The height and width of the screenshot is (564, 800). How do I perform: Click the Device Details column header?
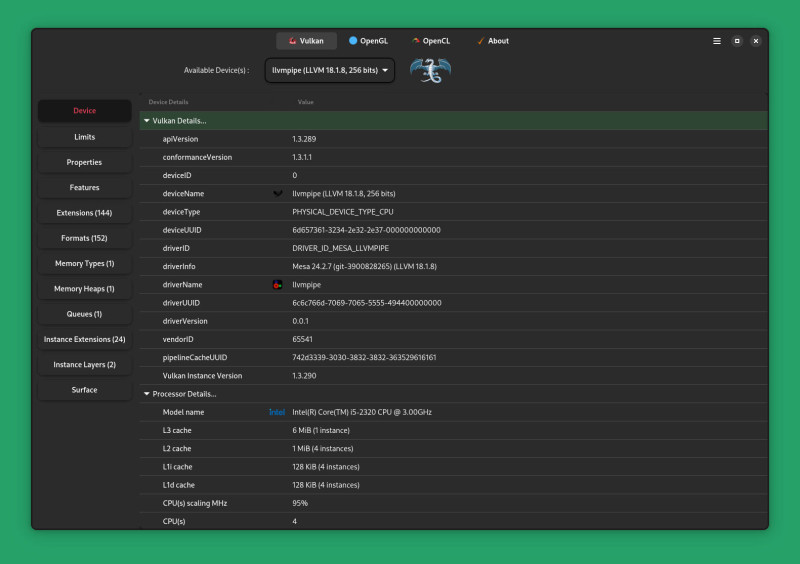point(168,102)
